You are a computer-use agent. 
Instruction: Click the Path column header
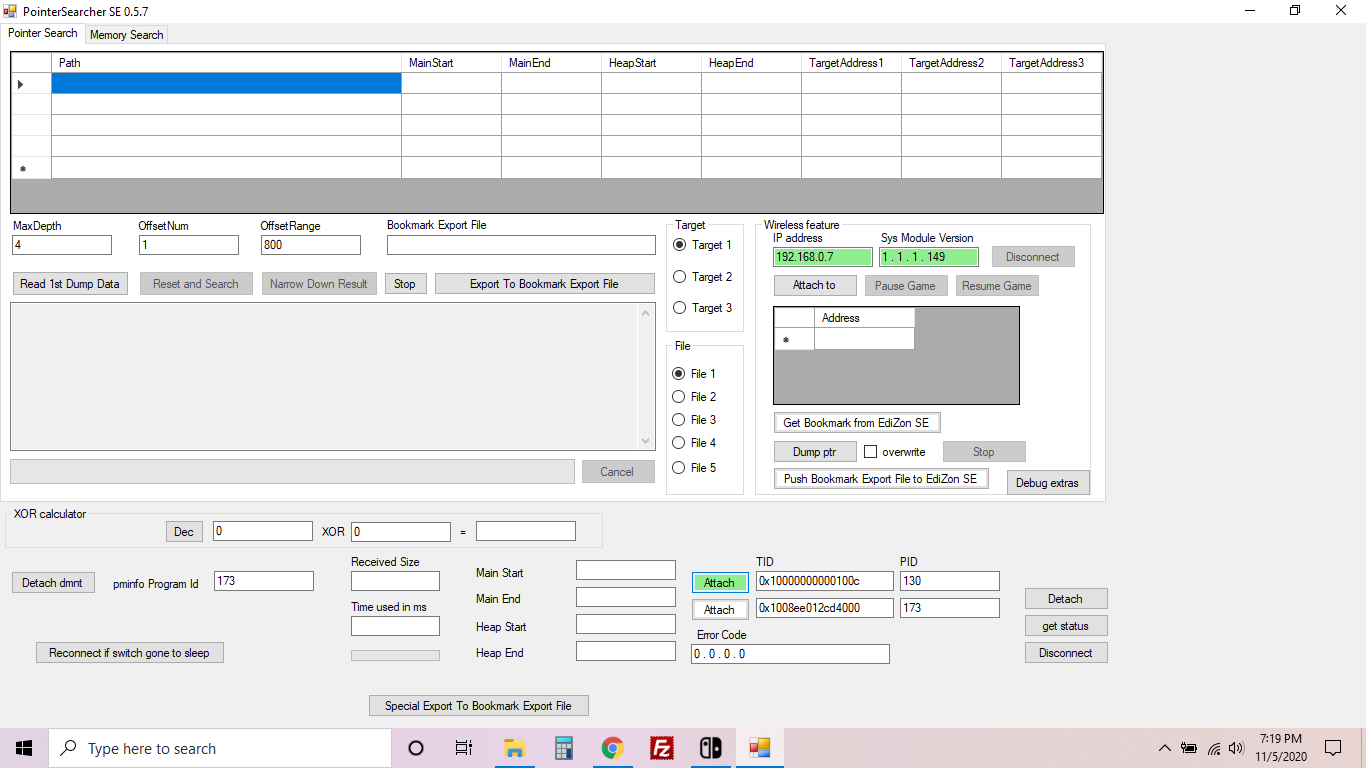226,63
